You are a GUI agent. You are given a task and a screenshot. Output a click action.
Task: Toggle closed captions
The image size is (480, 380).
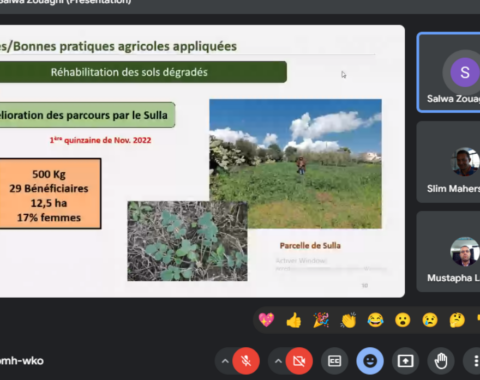(334, 361)
